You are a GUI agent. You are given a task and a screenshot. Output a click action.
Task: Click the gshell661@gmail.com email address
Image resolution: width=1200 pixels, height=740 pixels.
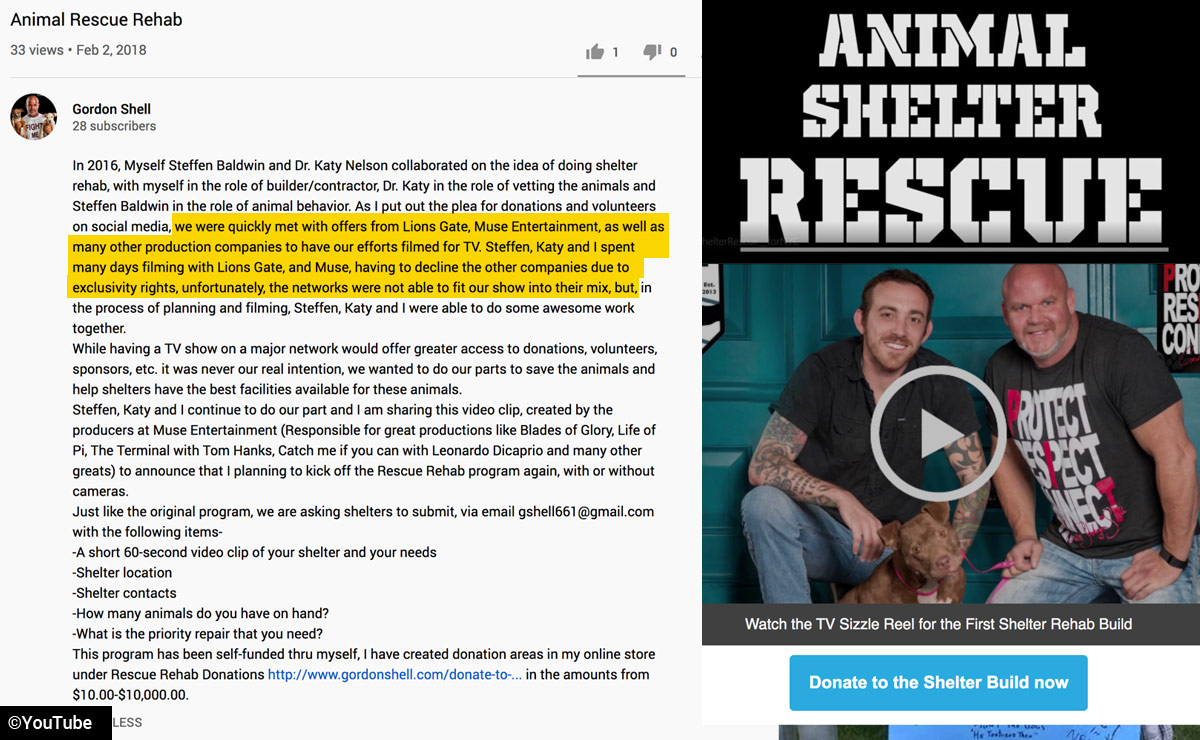(586, 511)
